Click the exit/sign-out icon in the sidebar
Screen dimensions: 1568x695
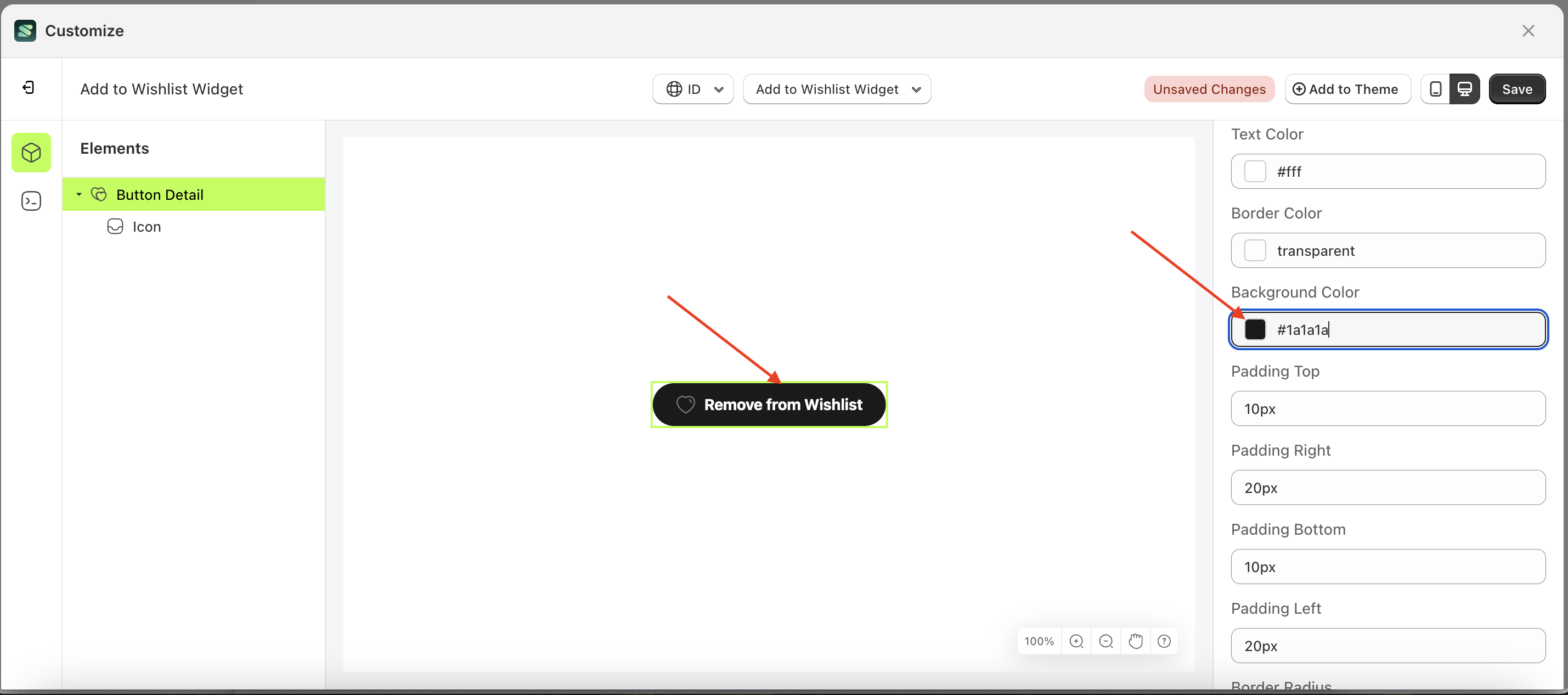point(28,87)
